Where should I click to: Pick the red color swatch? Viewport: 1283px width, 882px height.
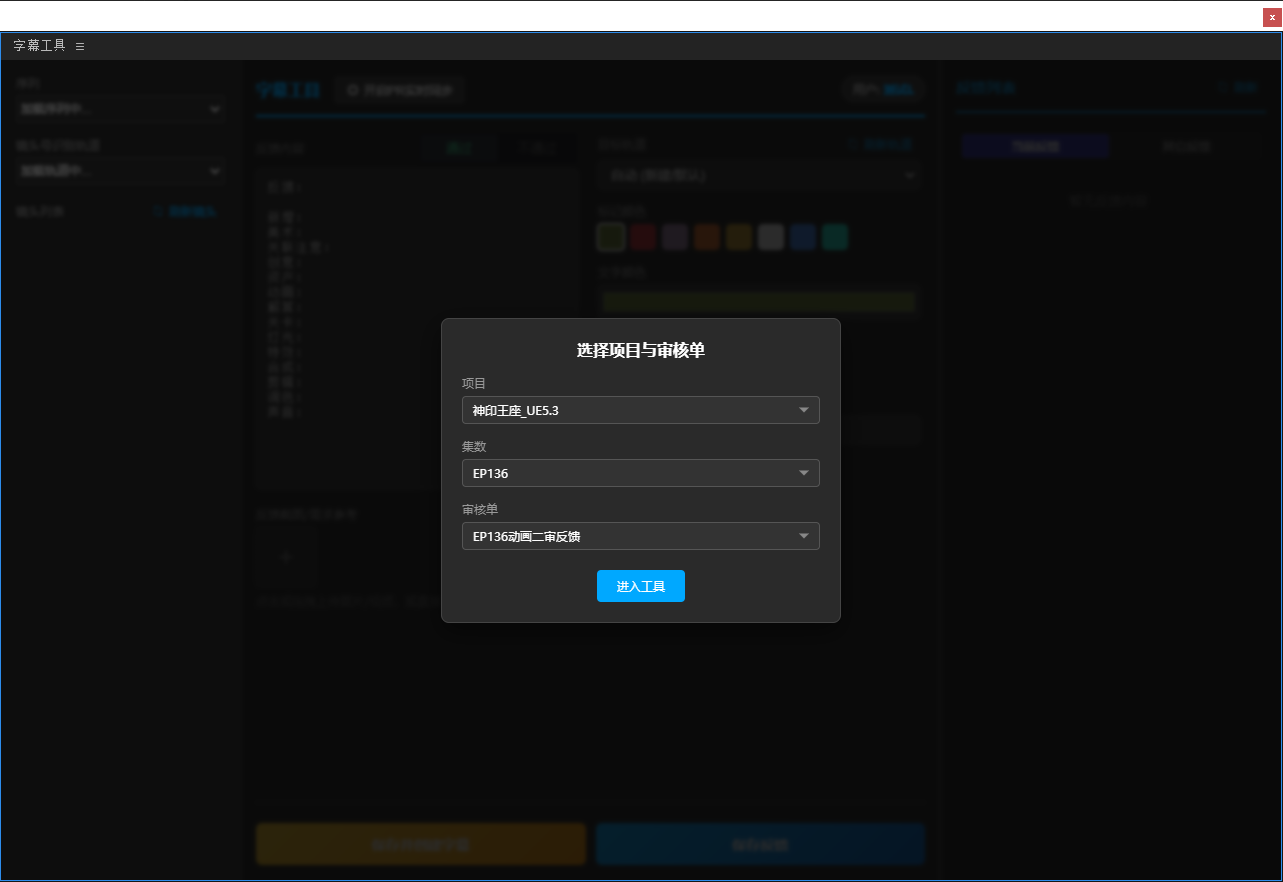(x=643, y=237)
